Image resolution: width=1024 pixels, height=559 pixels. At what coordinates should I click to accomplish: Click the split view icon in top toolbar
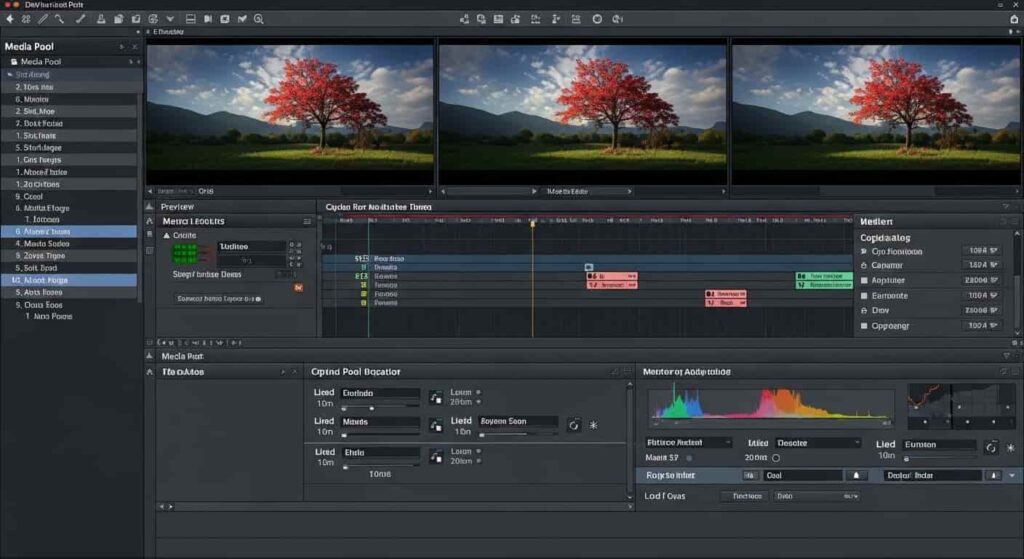[191, 19]
